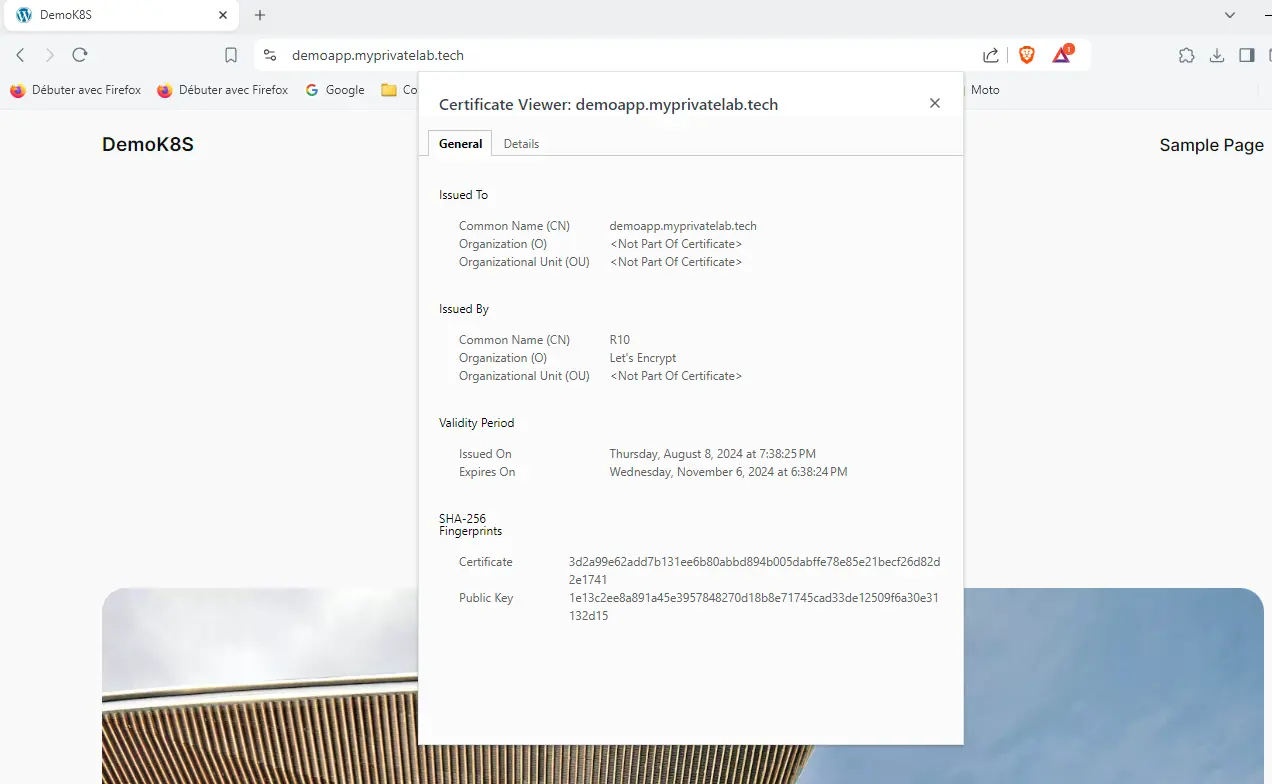Click the Public Key fingerprint value
1272x784 pixels.
pos(754,607)
